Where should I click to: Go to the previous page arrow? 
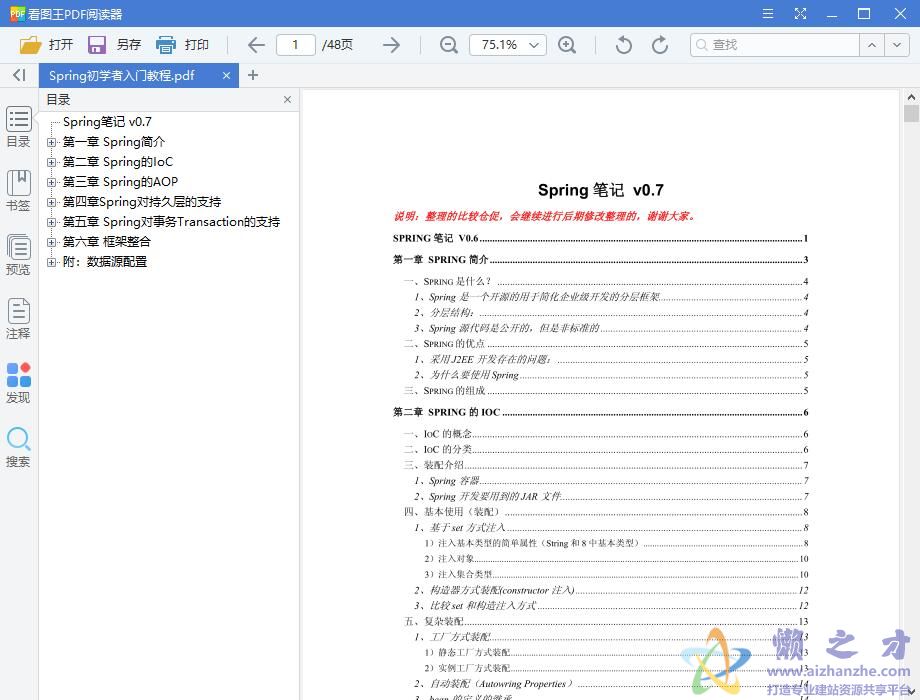click(256, 45)
